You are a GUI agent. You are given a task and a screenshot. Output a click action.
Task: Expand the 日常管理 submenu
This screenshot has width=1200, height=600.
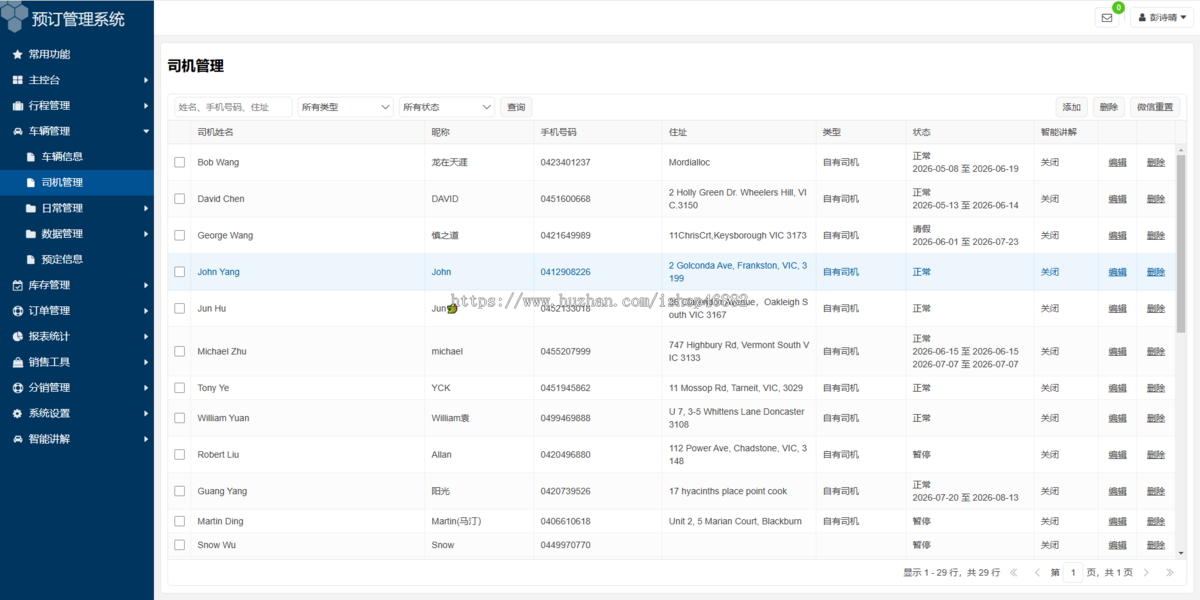pyautogui.click(x=77, y=208)
